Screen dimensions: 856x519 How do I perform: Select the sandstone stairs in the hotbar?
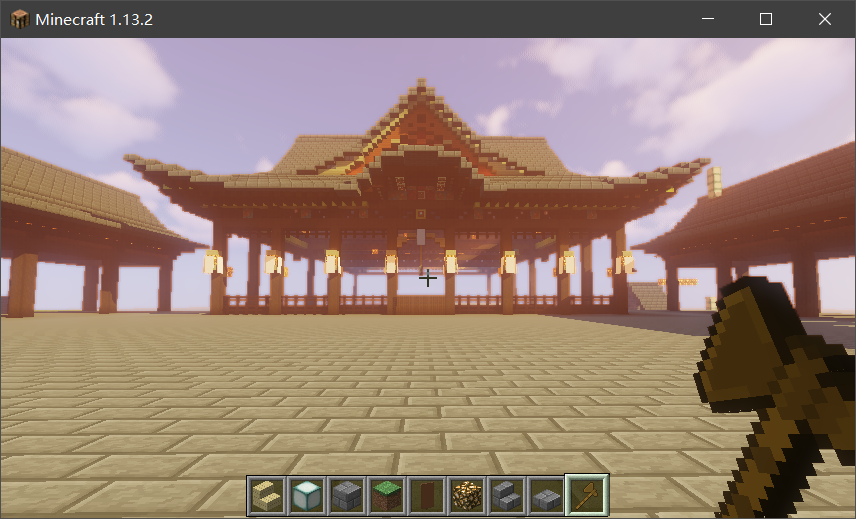pyautogui.click(x=267, y=495)
